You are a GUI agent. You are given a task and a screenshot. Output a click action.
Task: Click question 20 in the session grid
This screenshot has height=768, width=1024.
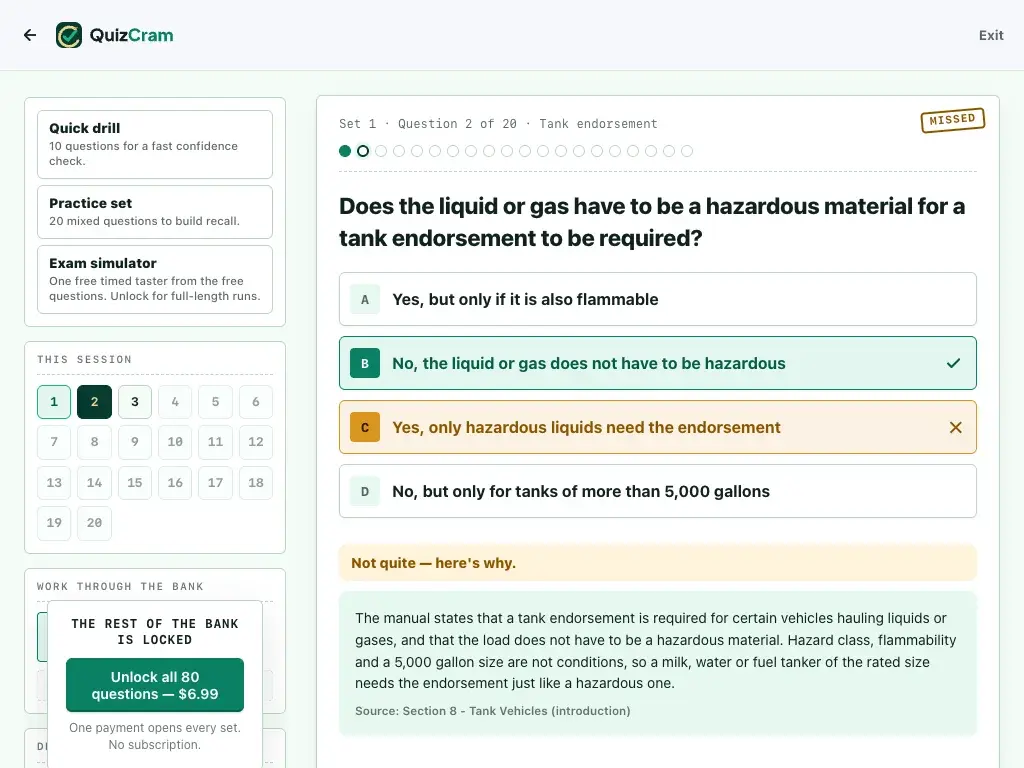(95, 523)
